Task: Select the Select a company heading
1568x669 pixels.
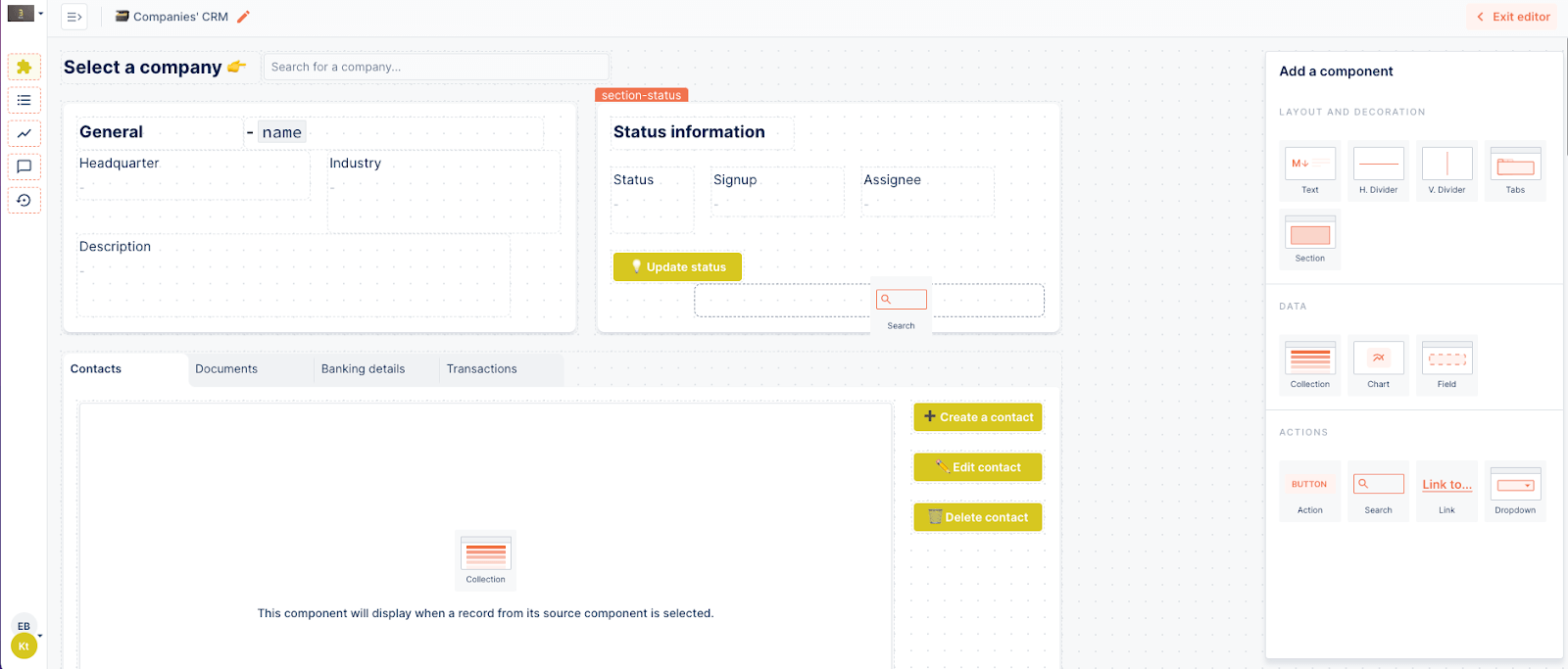Action: coord(154,67)
